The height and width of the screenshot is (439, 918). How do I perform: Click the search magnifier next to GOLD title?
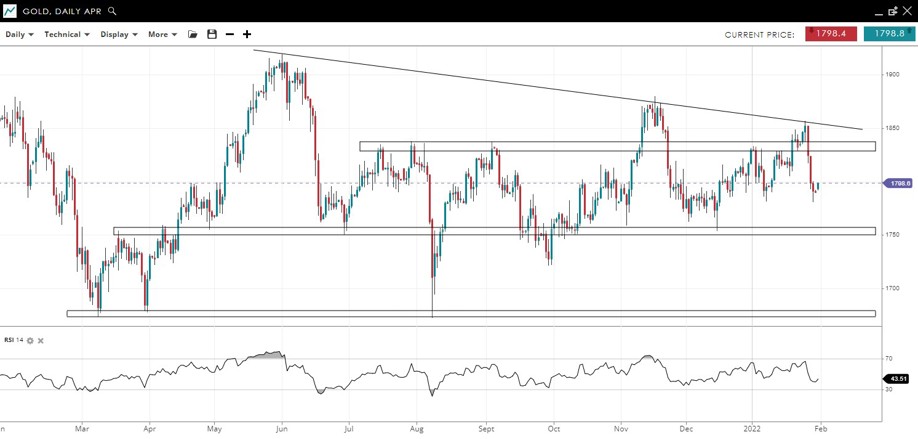point(112,11)
